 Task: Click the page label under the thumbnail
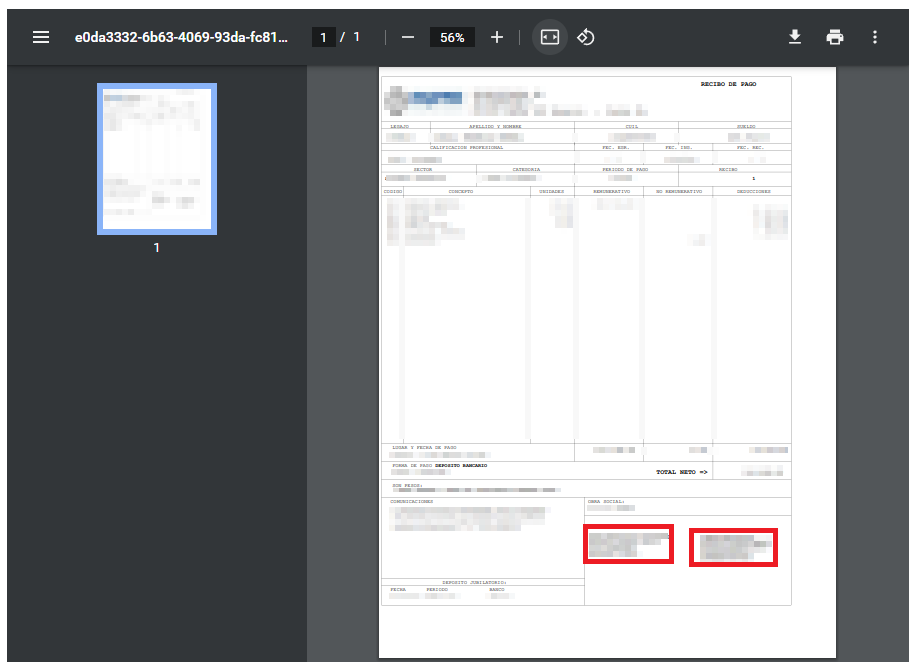coord(157,247)
